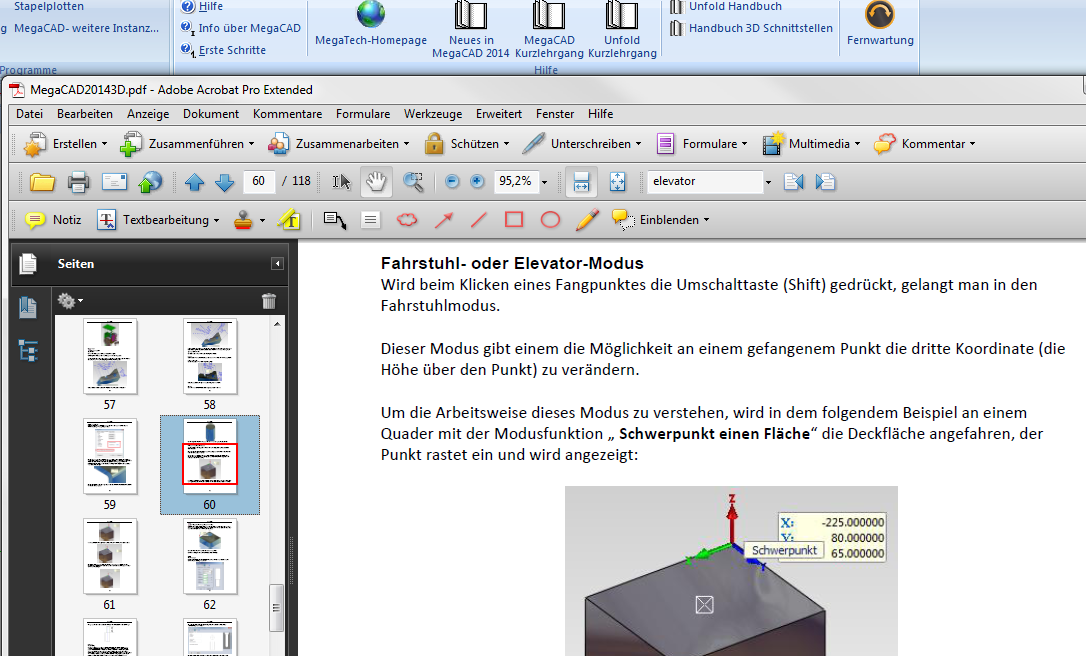Select the stamp tool icon

click(x=243, y=220)
